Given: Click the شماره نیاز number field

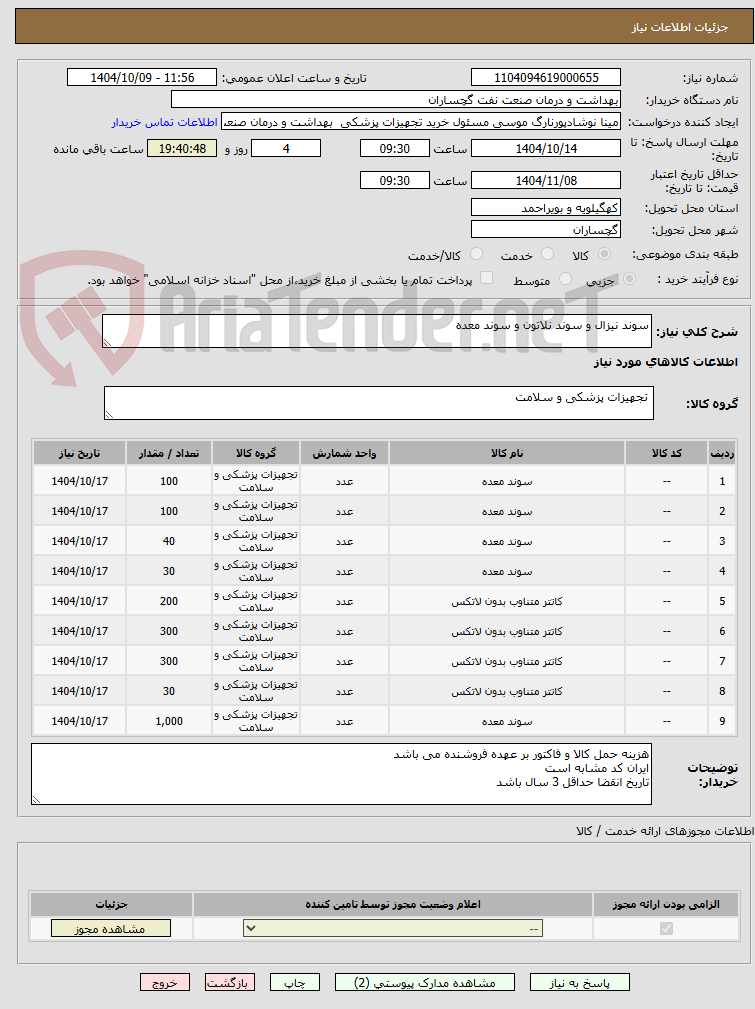Looking at the screenshot, I should point(546,78).
